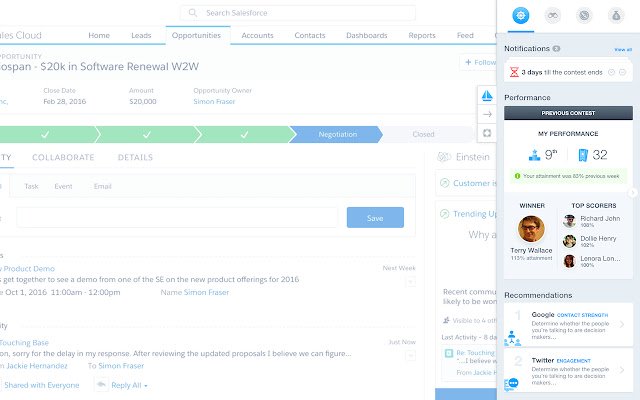Open the money bag tab in side panel
Screen dimensions: 640x400
pyautogui.click(x=616, y=16)
